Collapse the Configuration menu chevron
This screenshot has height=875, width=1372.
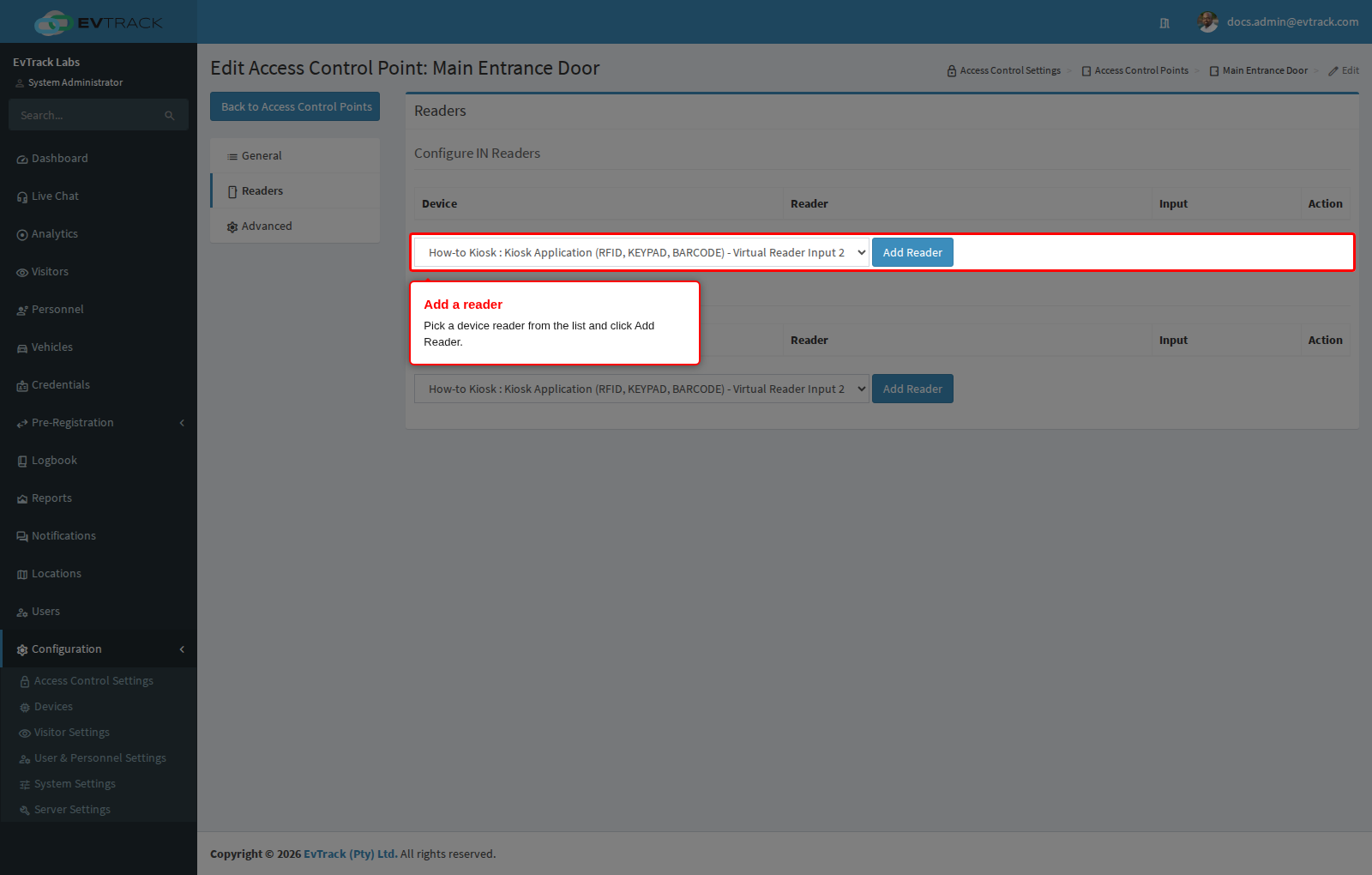[182, 649]
